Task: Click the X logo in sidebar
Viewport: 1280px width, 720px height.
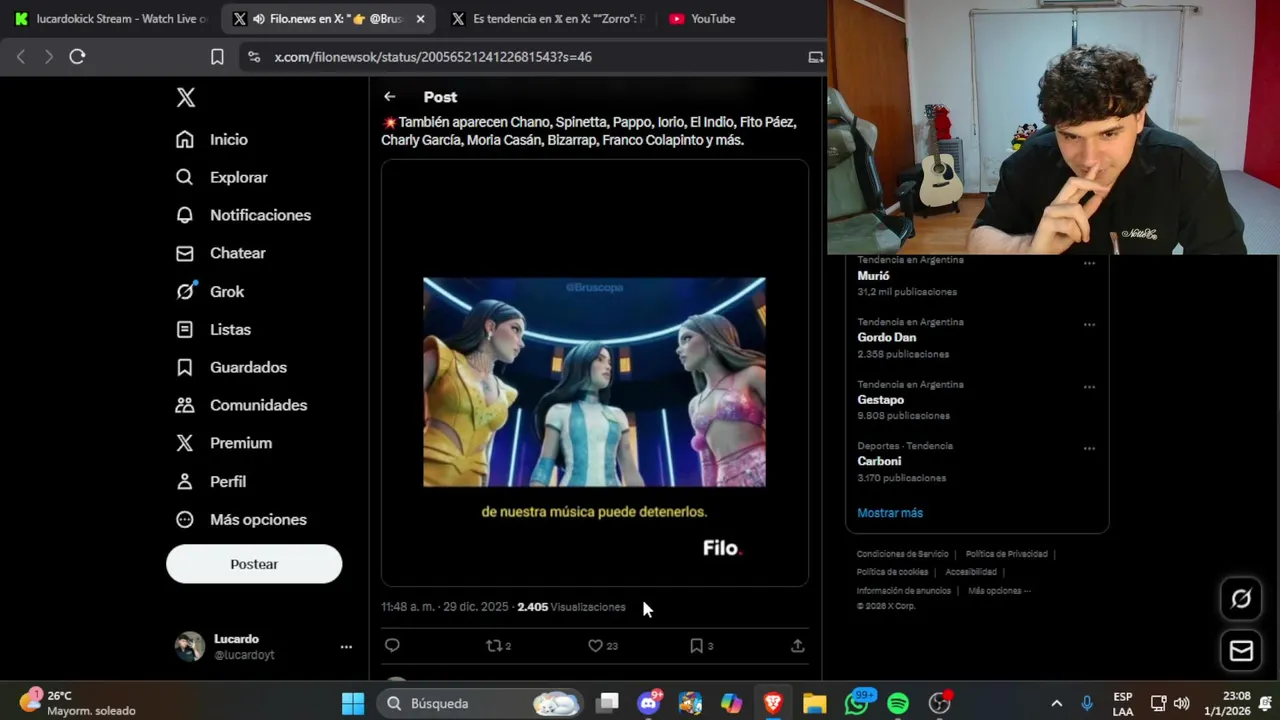Action: (186, 97)
